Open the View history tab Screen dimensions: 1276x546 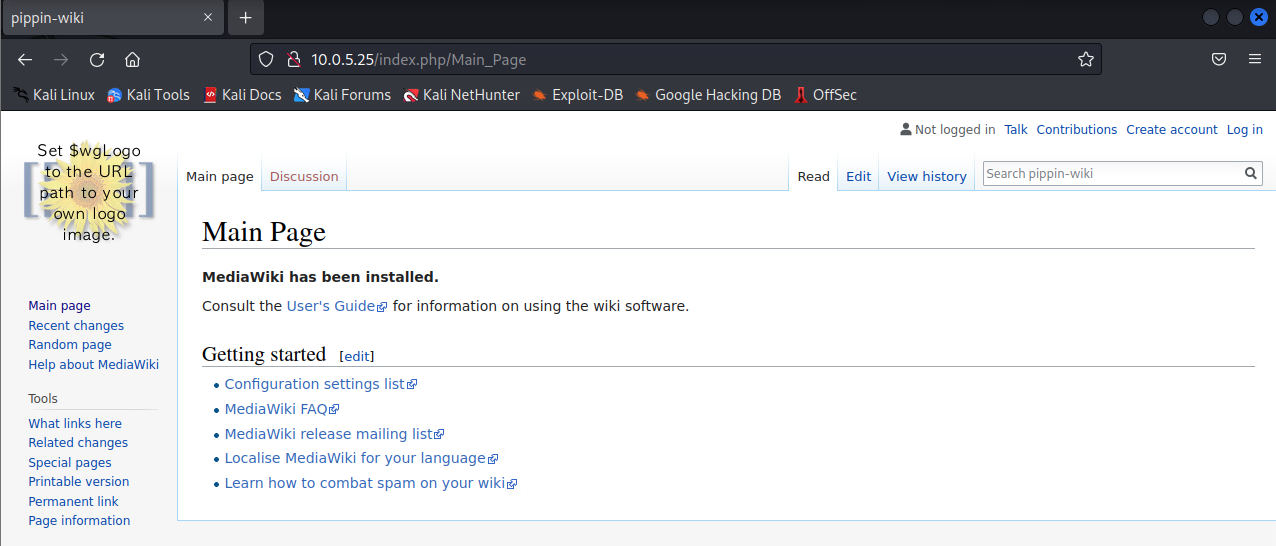926,176
